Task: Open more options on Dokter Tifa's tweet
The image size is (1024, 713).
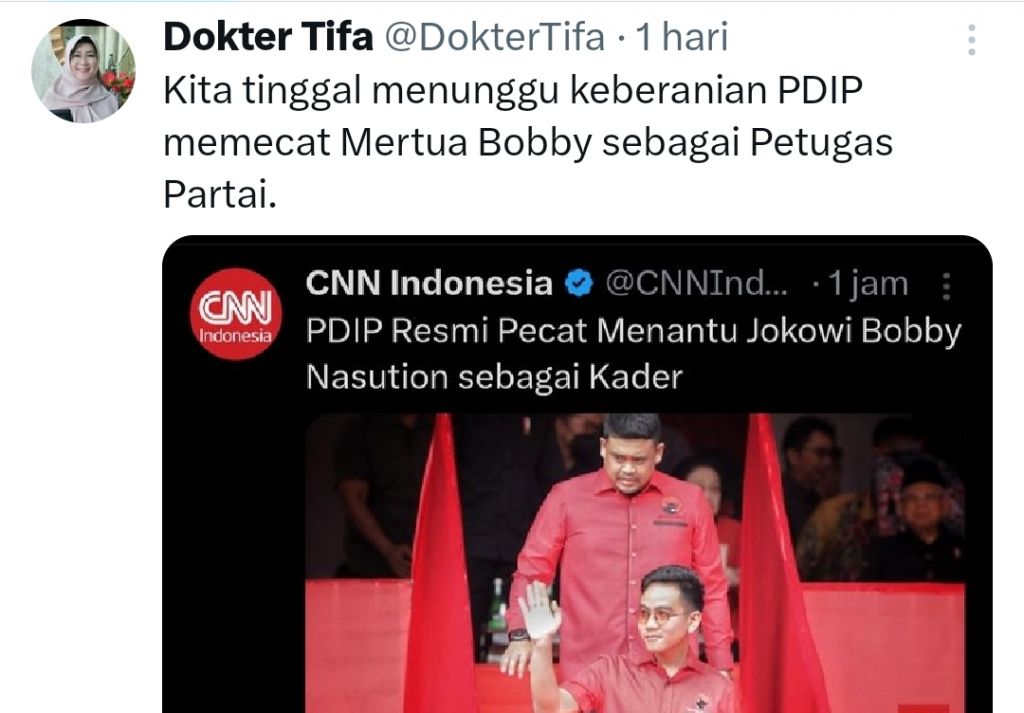Action: (x=972, y=40)
